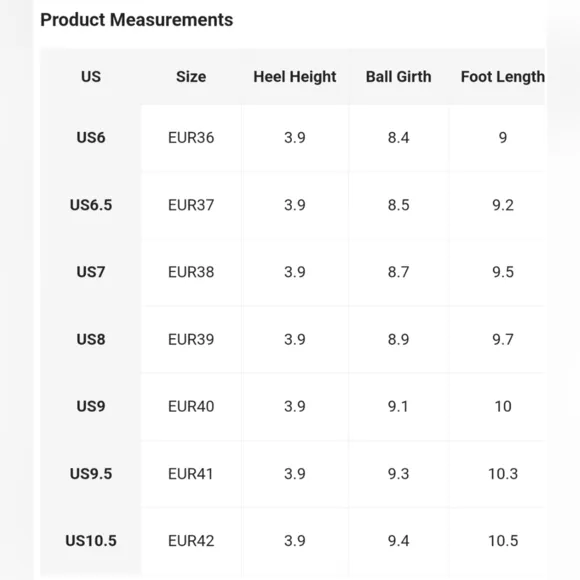The image size is (580, 580).
Task: Select the 8.7 ball girth value
Action: click(398, 272)
